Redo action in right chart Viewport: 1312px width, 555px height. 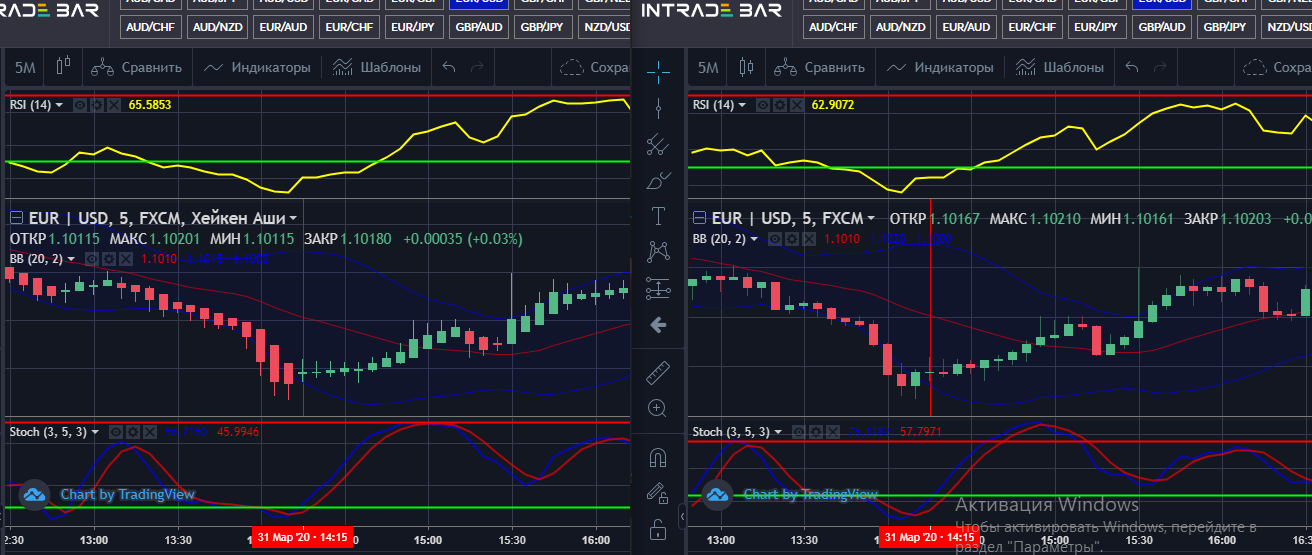1160,68
